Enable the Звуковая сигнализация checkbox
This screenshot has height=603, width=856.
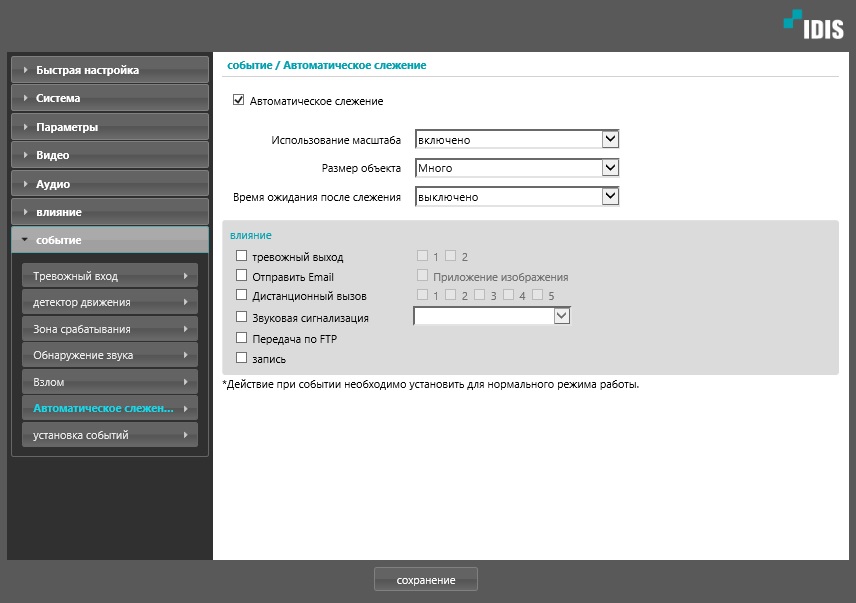click(x=241, y=317)
